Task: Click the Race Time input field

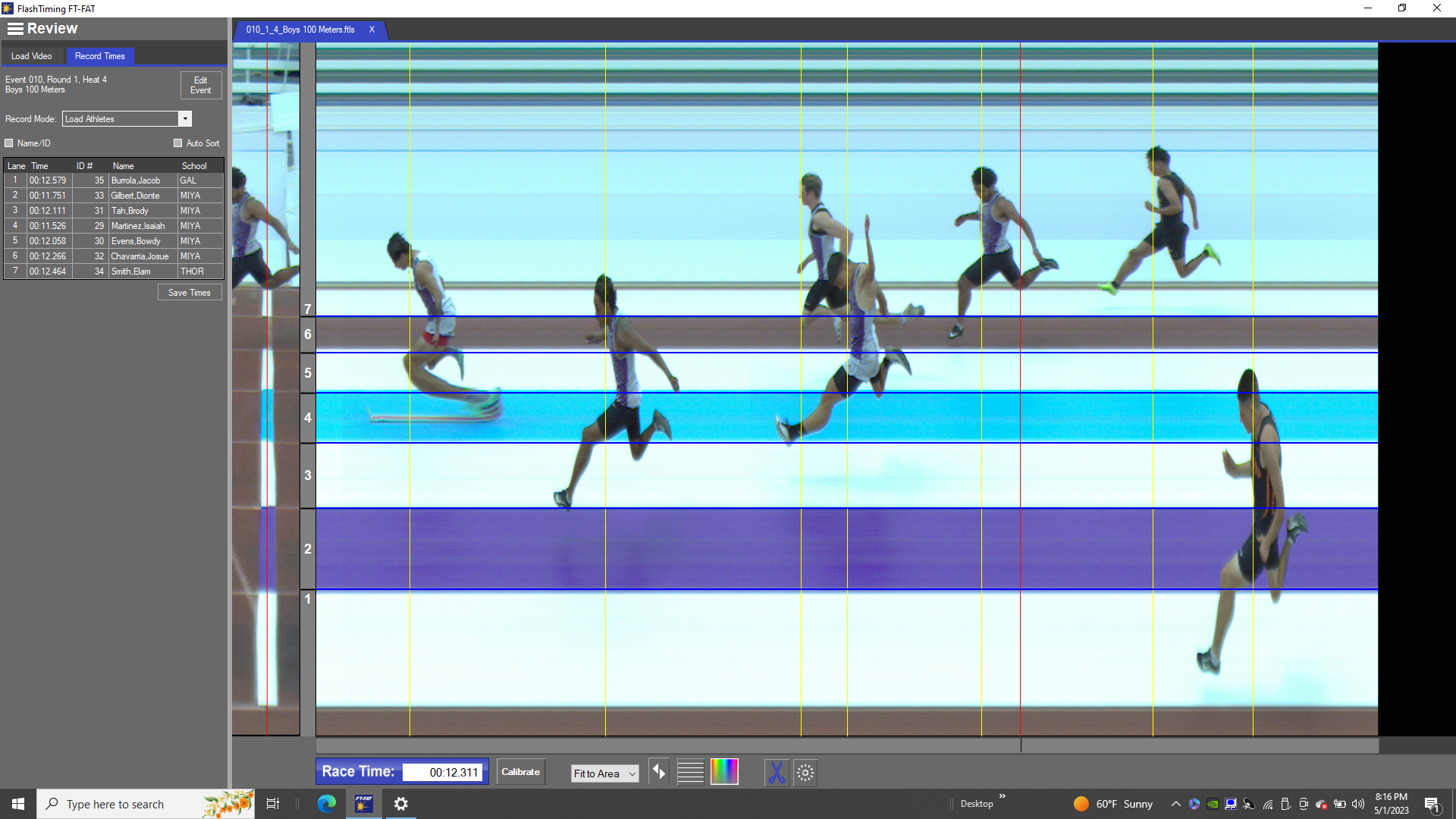Action: pyautogui.click(x=443, y=773)
